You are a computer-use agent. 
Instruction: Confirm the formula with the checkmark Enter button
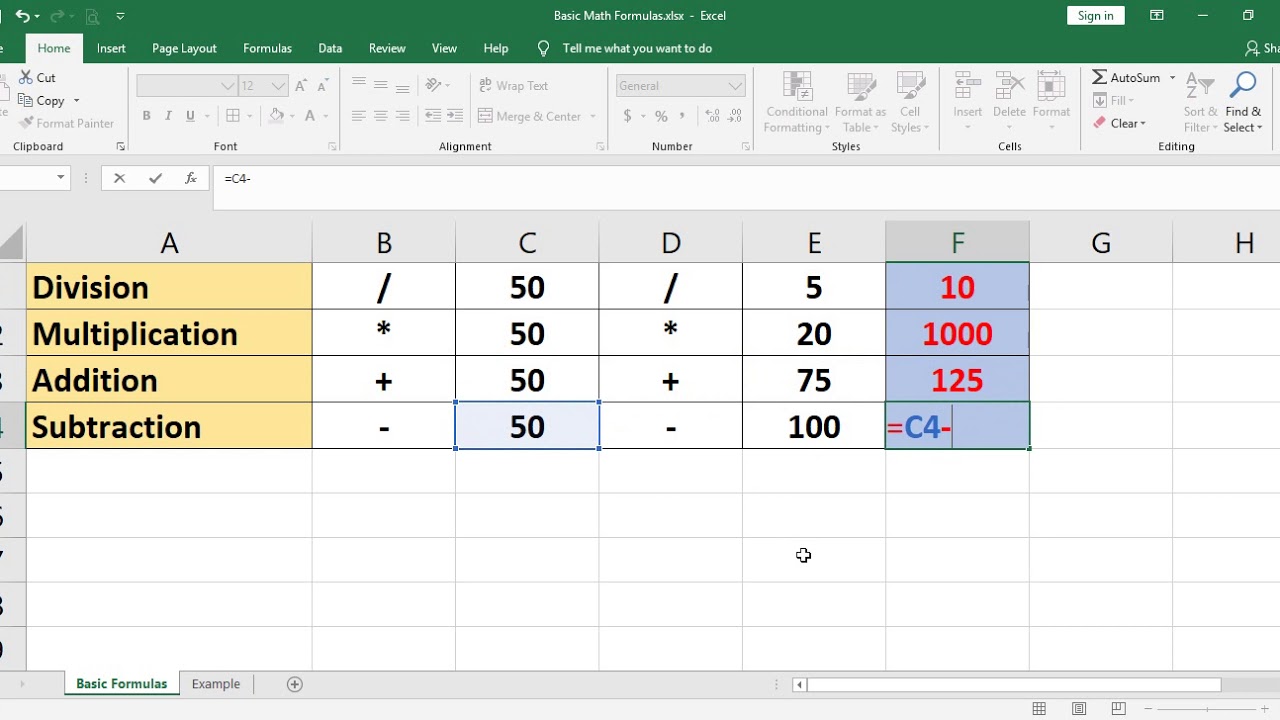(x=155, y=178)
